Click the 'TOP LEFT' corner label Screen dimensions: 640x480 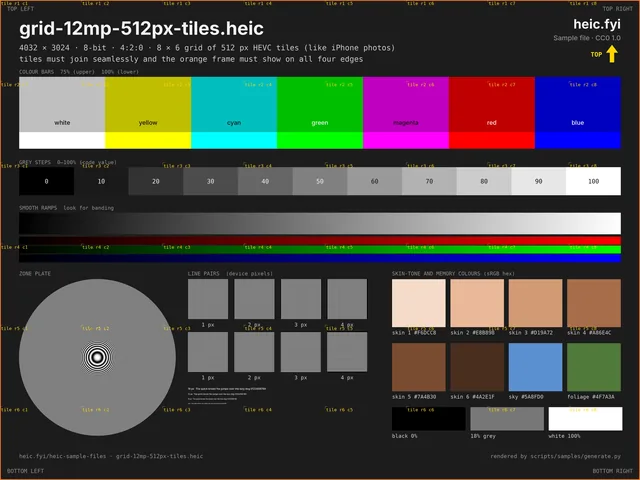(x=20, y=9)
